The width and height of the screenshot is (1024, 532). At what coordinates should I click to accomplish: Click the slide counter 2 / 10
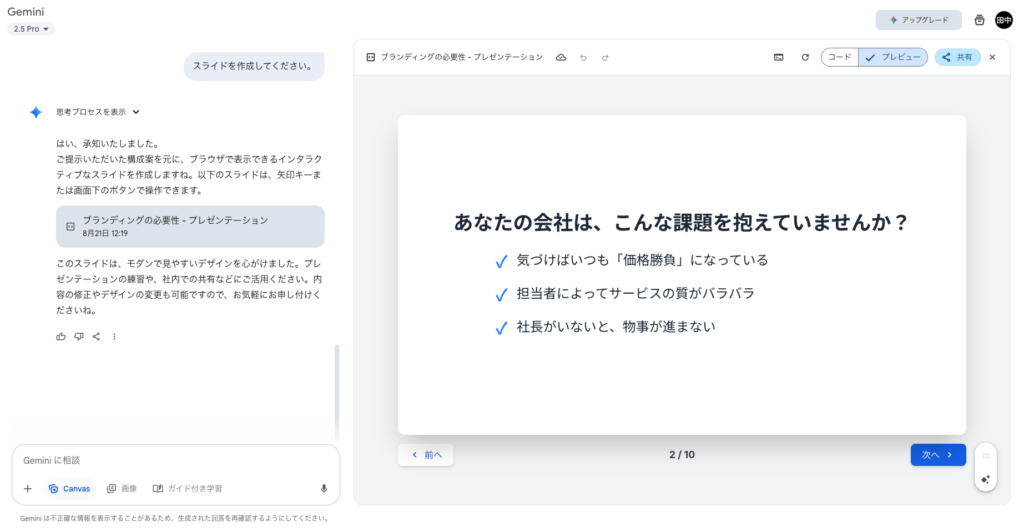click(x=682, y=455)
